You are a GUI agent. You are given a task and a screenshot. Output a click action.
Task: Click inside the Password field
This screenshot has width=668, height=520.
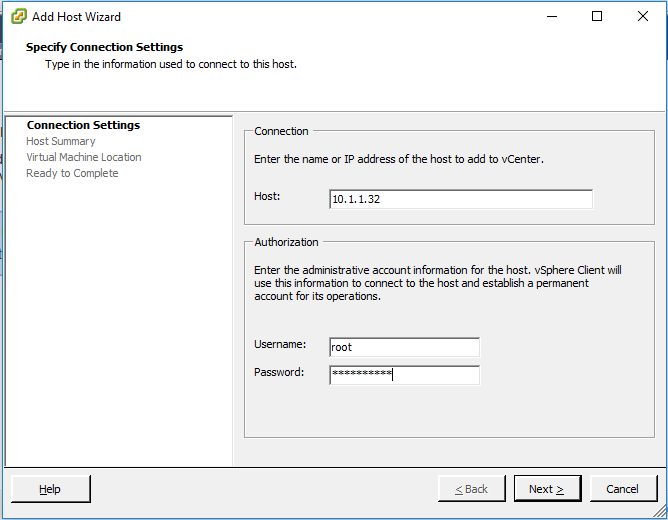pos(404,375)
